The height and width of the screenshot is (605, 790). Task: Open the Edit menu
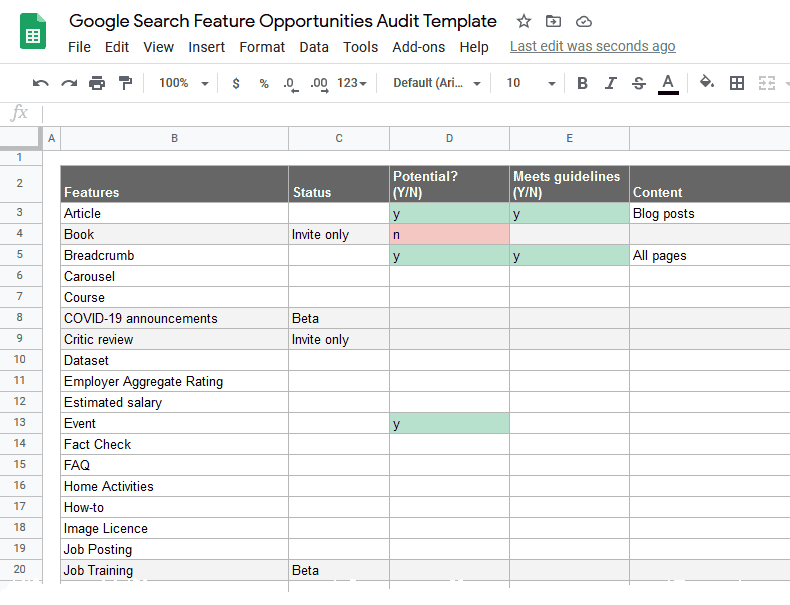tap(117, 47)
